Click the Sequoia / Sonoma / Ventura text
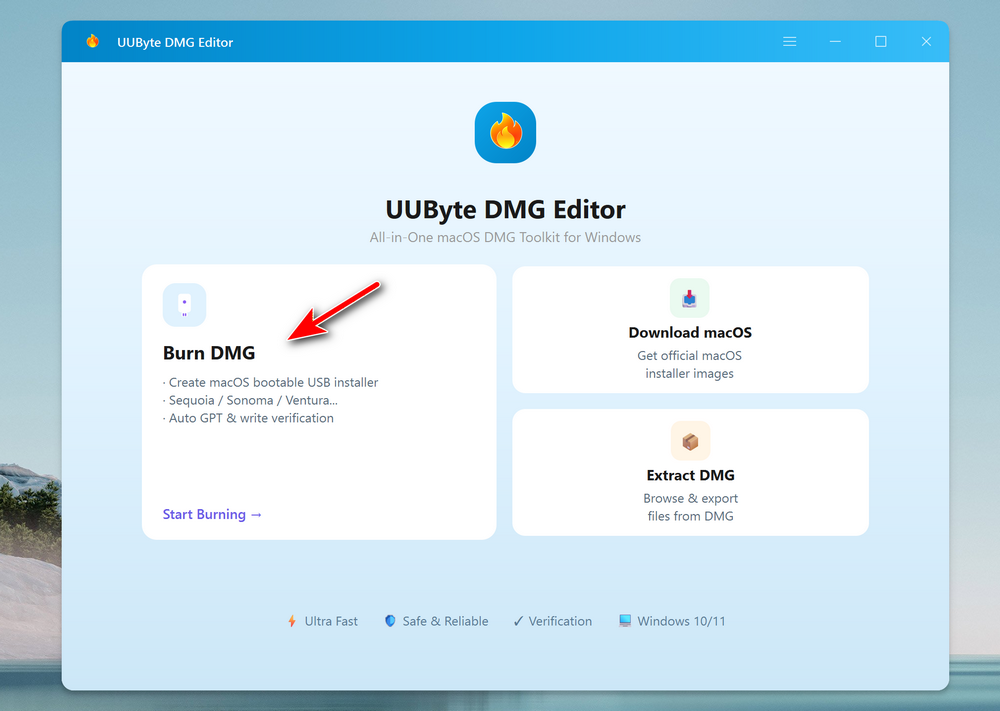 coord(251,400)
